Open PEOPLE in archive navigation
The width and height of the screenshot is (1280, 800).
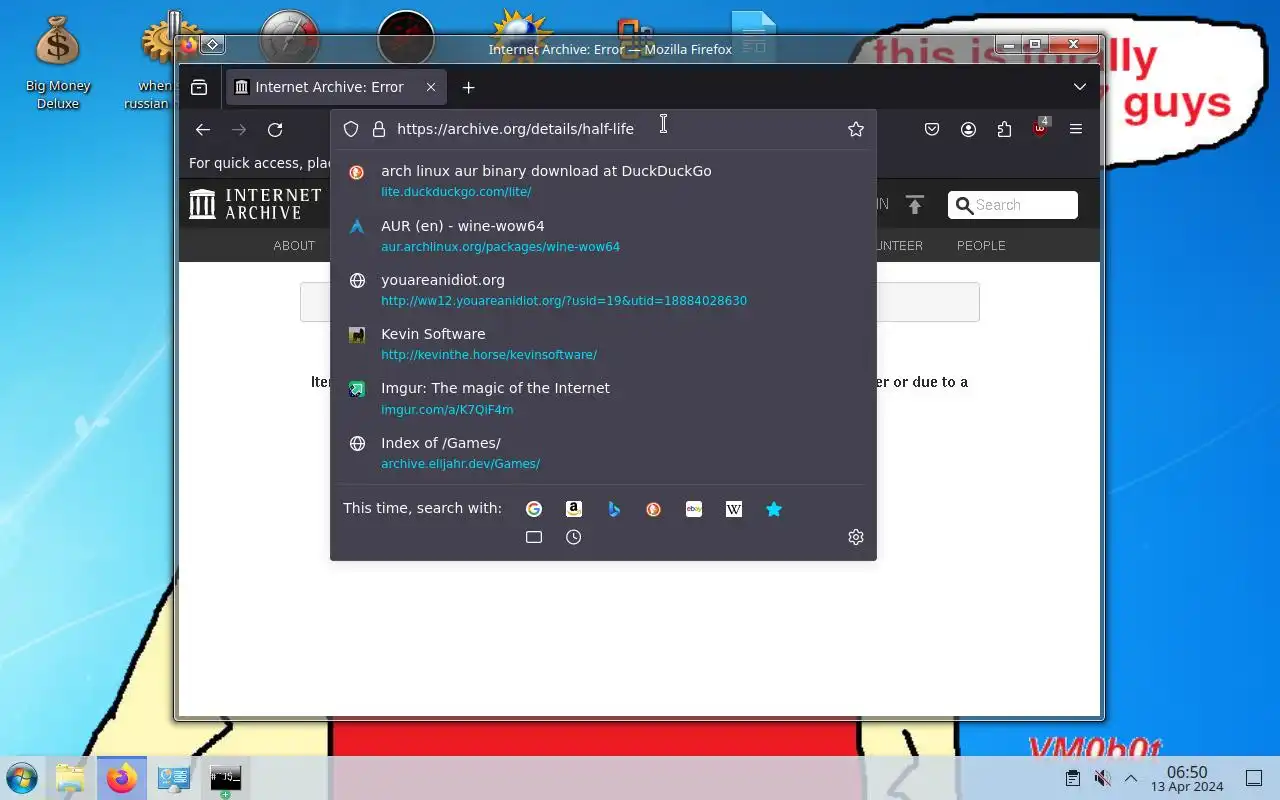(x=981, y=245)
